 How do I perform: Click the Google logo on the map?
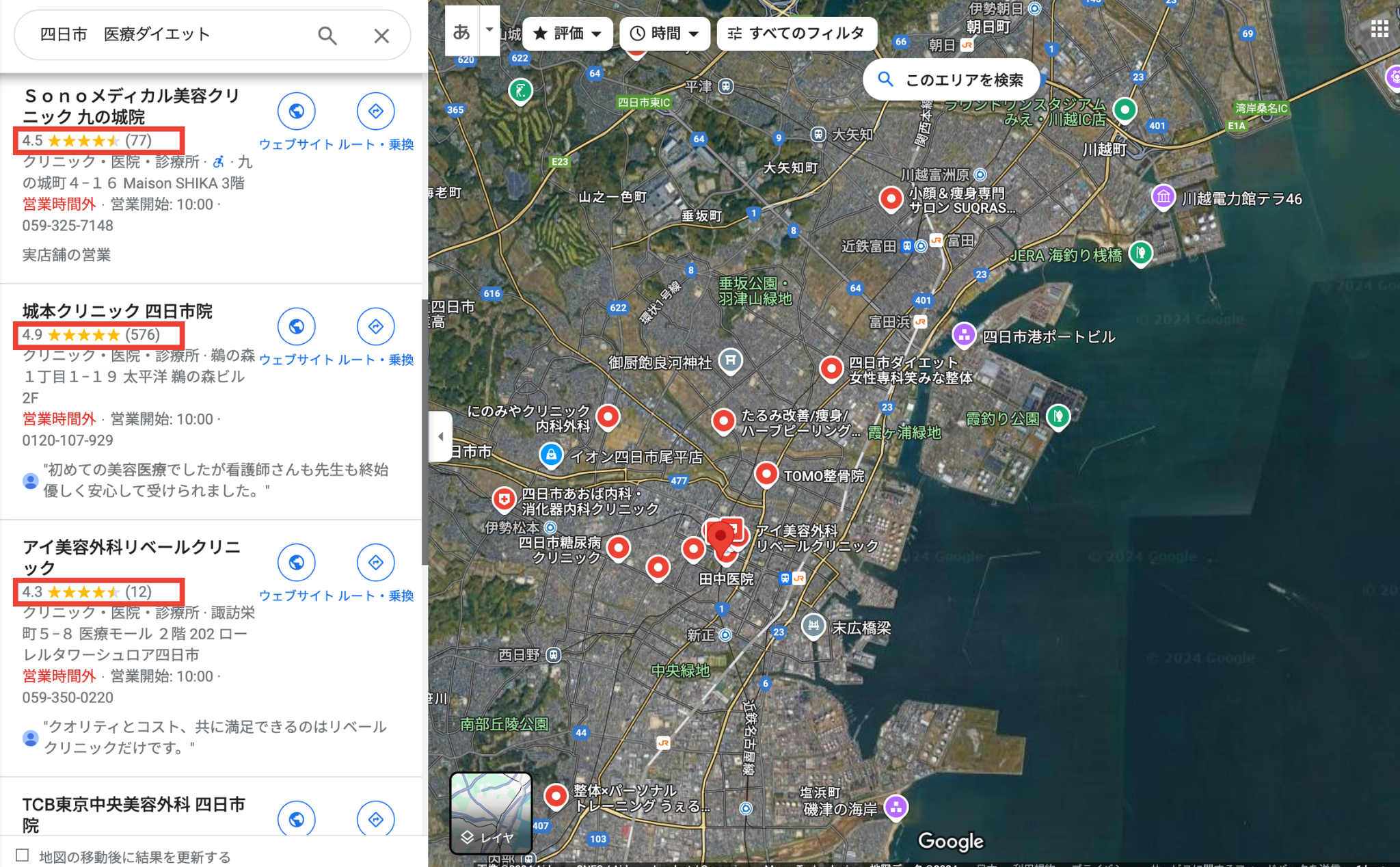pyautogui.click(x=950, y=842)
